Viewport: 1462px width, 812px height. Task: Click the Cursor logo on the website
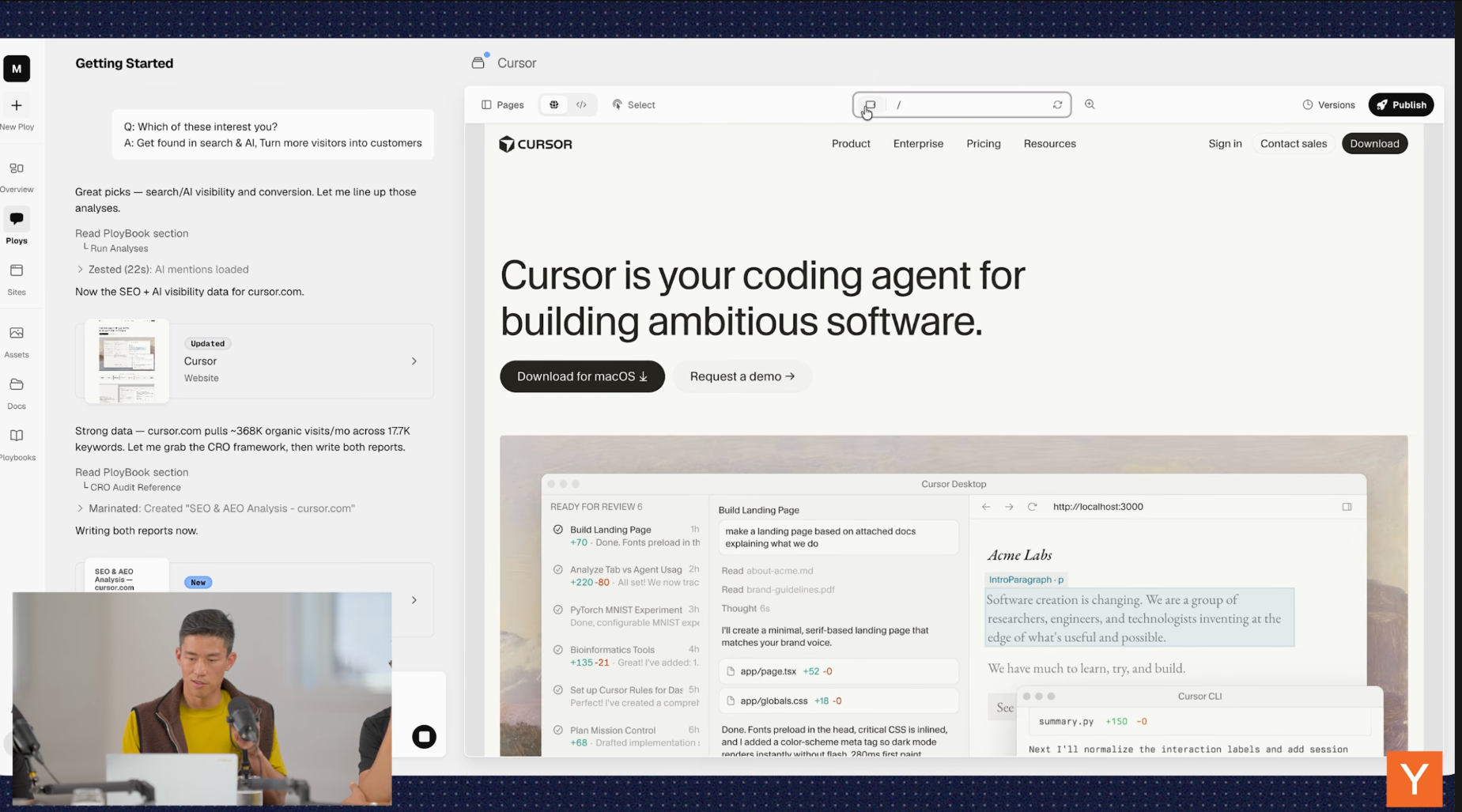click(535, 144)
